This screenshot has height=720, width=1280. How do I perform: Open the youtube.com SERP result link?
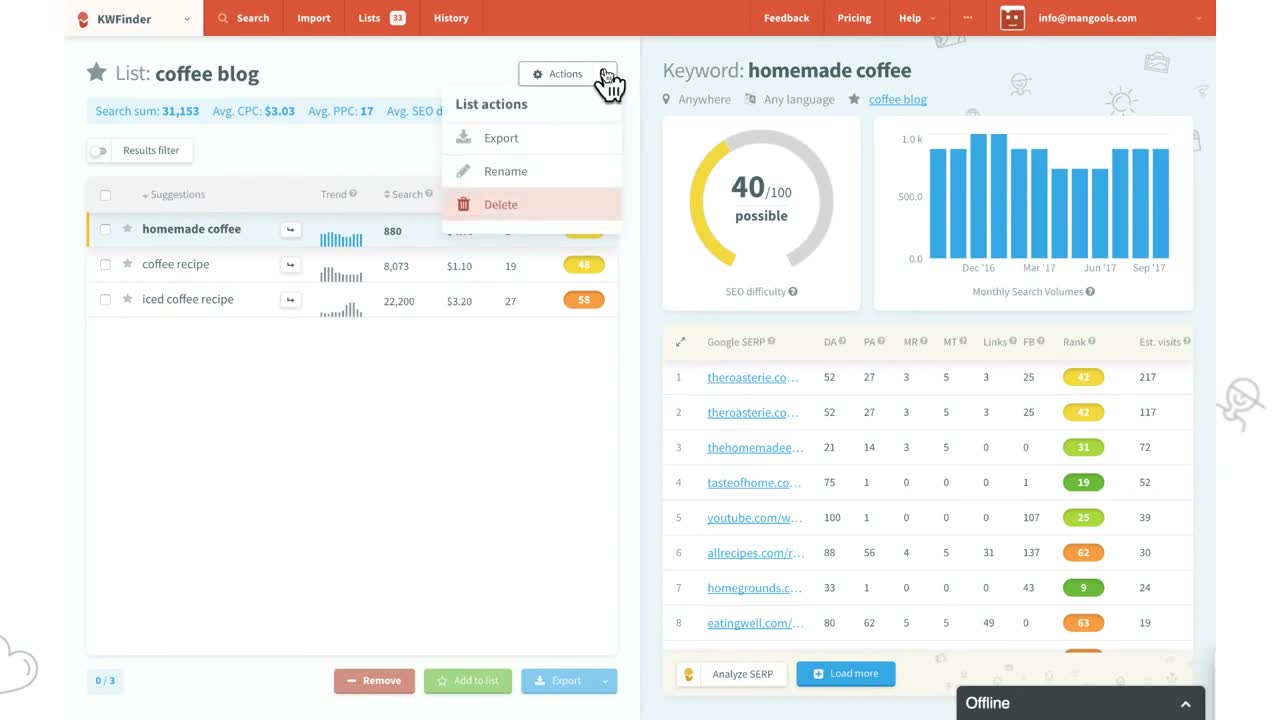coord(755,518)
